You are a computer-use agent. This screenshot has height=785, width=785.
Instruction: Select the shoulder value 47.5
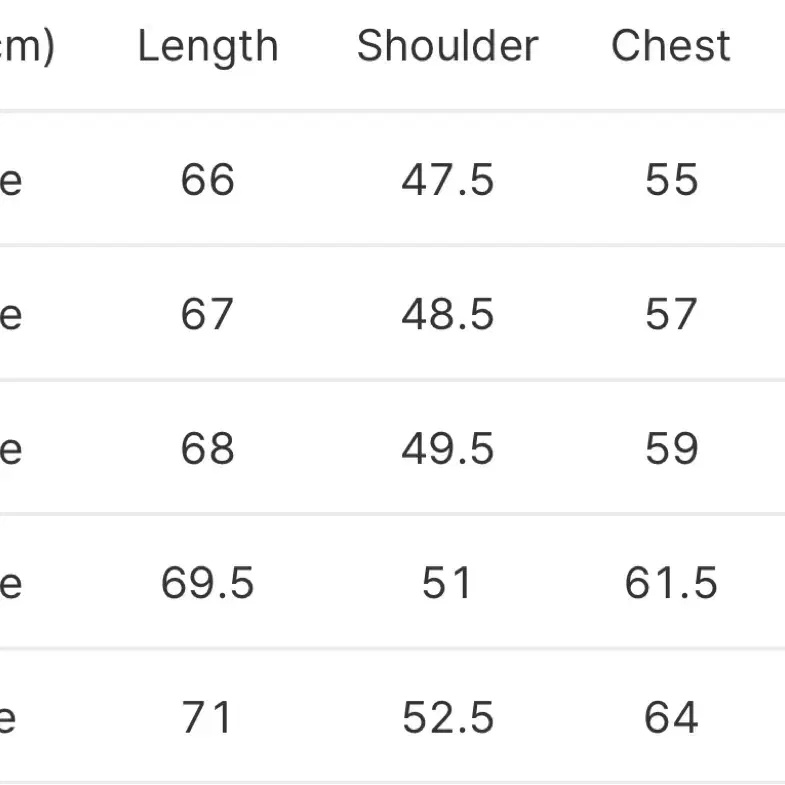[x=448, y=179]
